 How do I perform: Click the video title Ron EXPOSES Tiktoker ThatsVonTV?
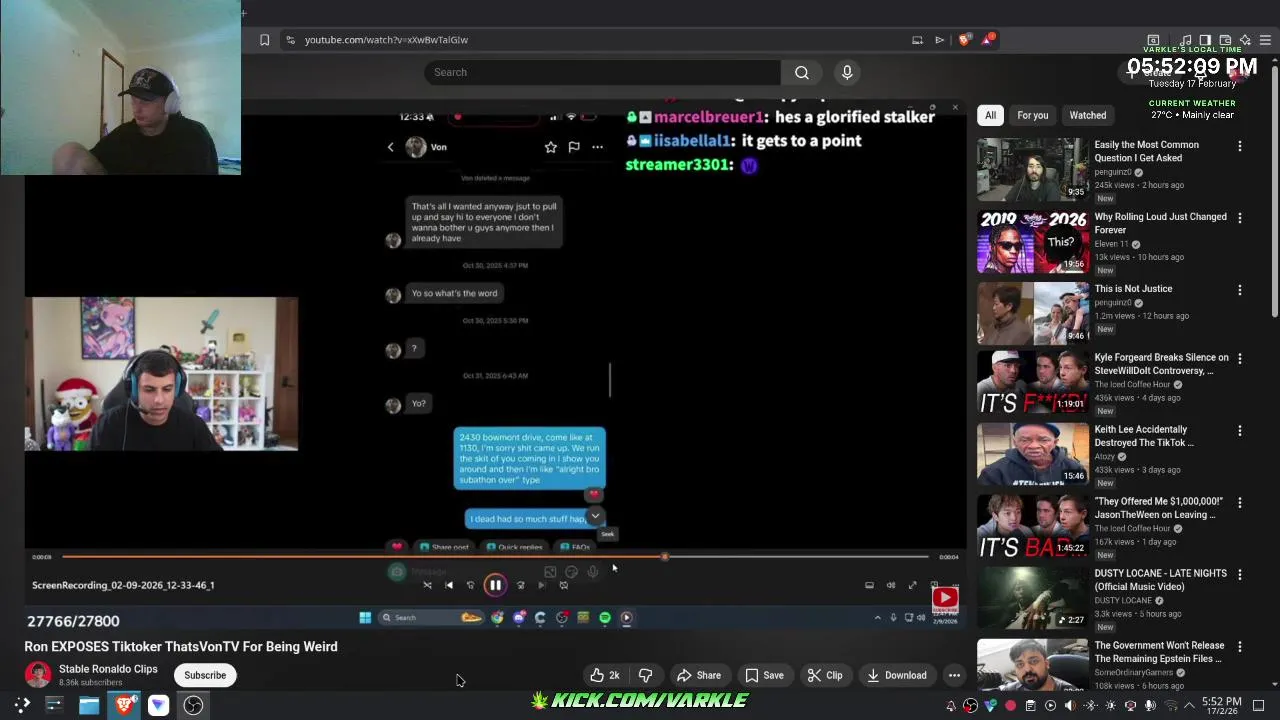(x=181, y=646)
